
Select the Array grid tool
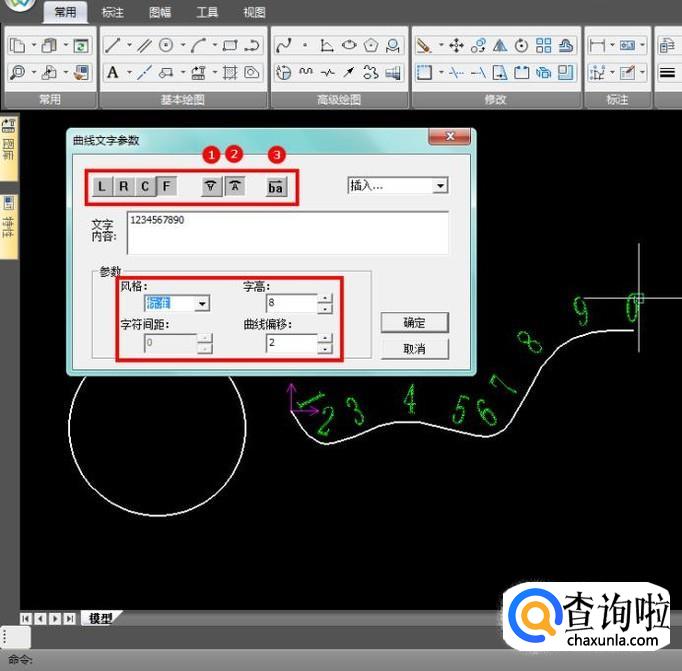tap(543, 45)
